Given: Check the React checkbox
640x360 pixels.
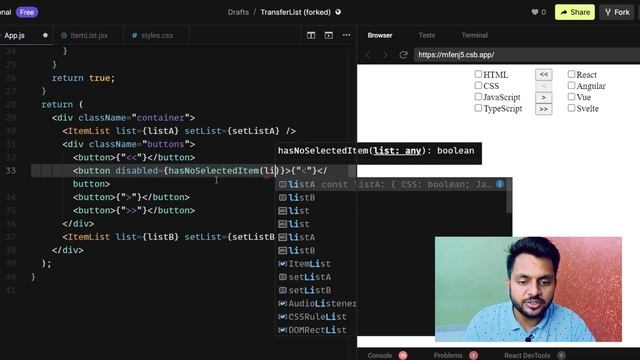Looking at the screenshot, I should point(571,74).
